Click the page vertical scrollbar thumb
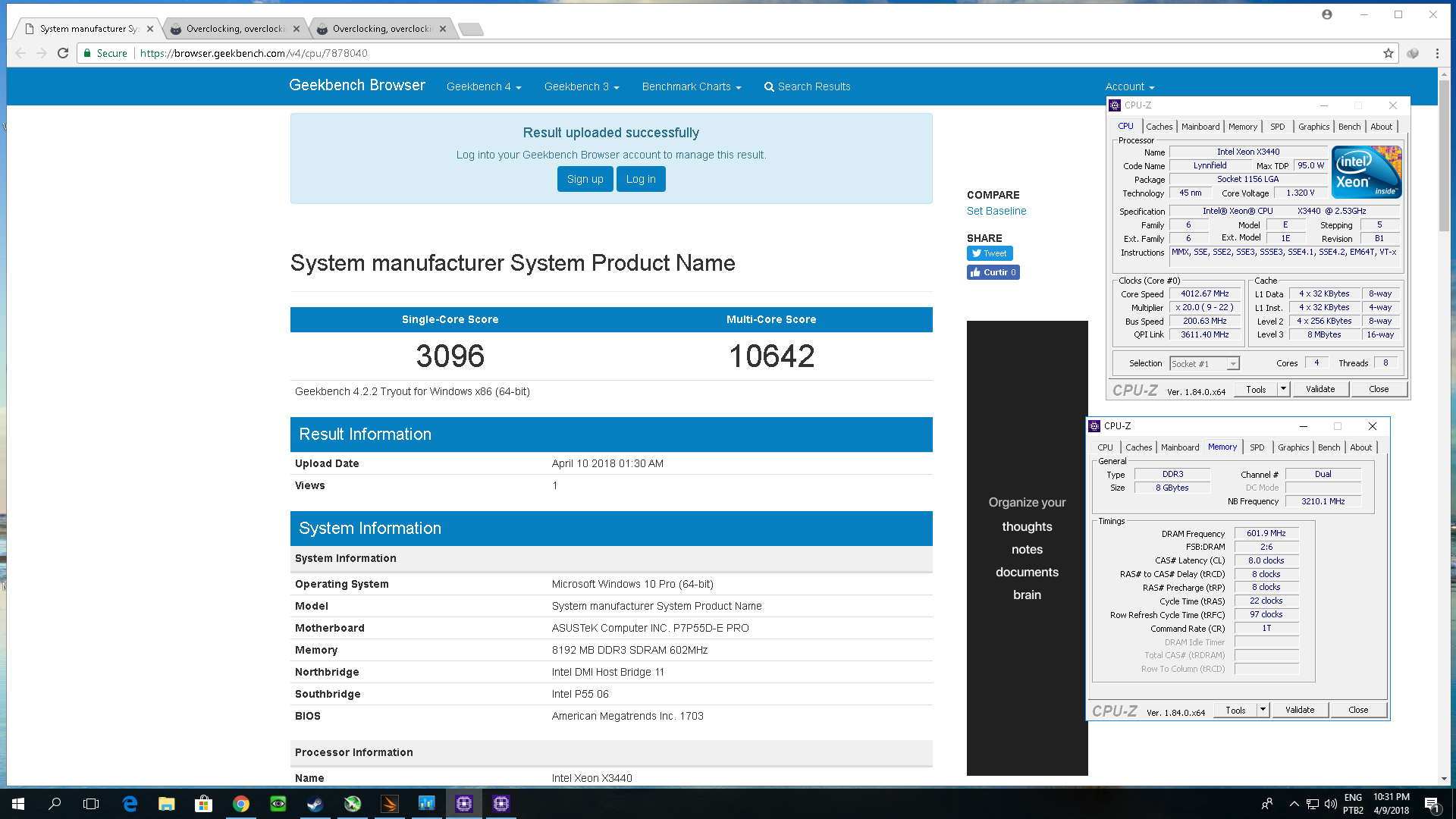The image size is (1456, 819). click(x=1443, y=155)
